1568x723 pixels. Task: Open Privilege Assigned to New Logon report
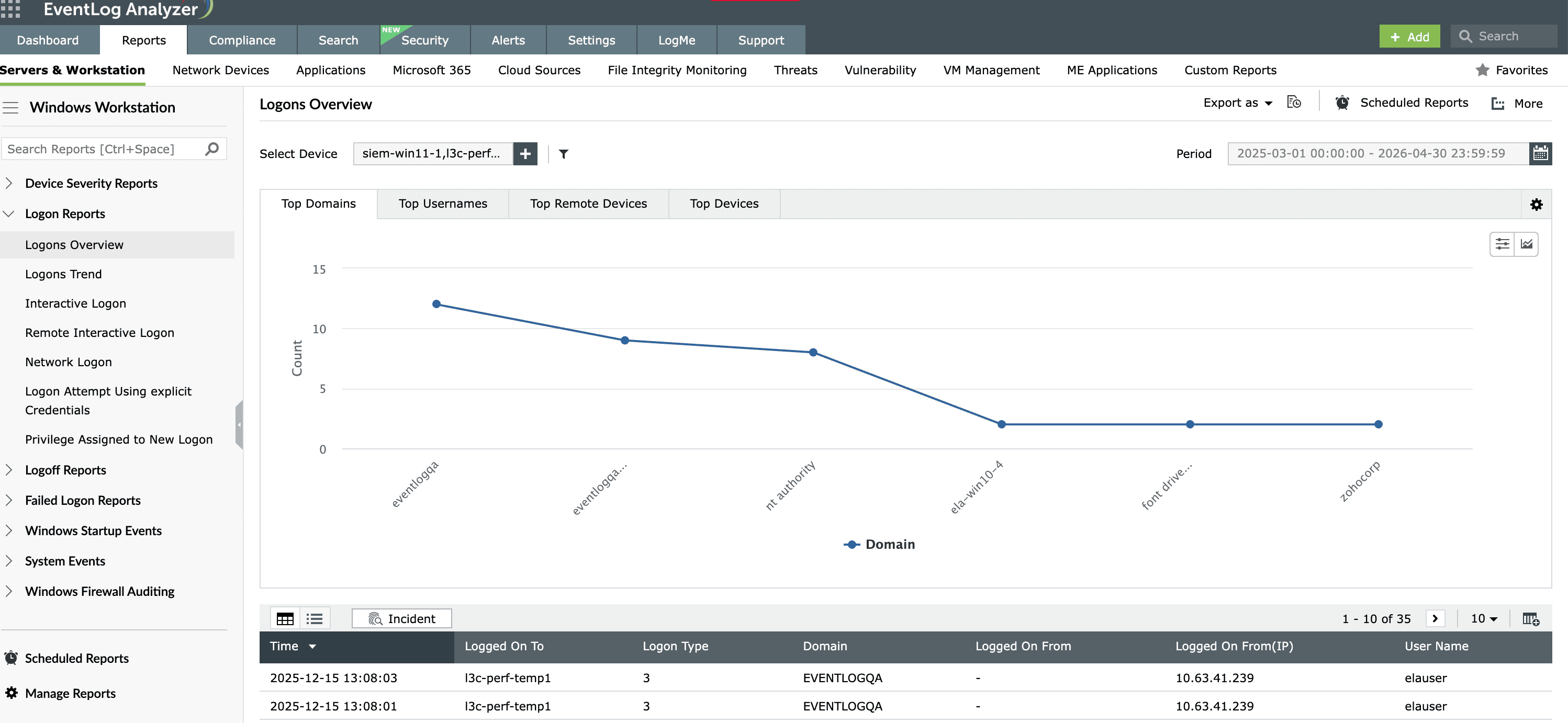[119, 439]
